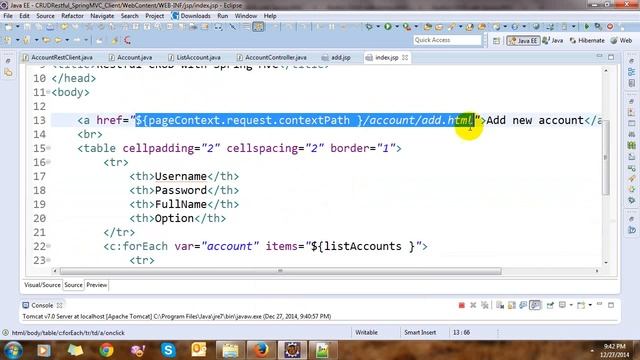The height and width of the screenshot is (360, 640).
Task: Open the Navigate menu
Action: pos(102,16)
